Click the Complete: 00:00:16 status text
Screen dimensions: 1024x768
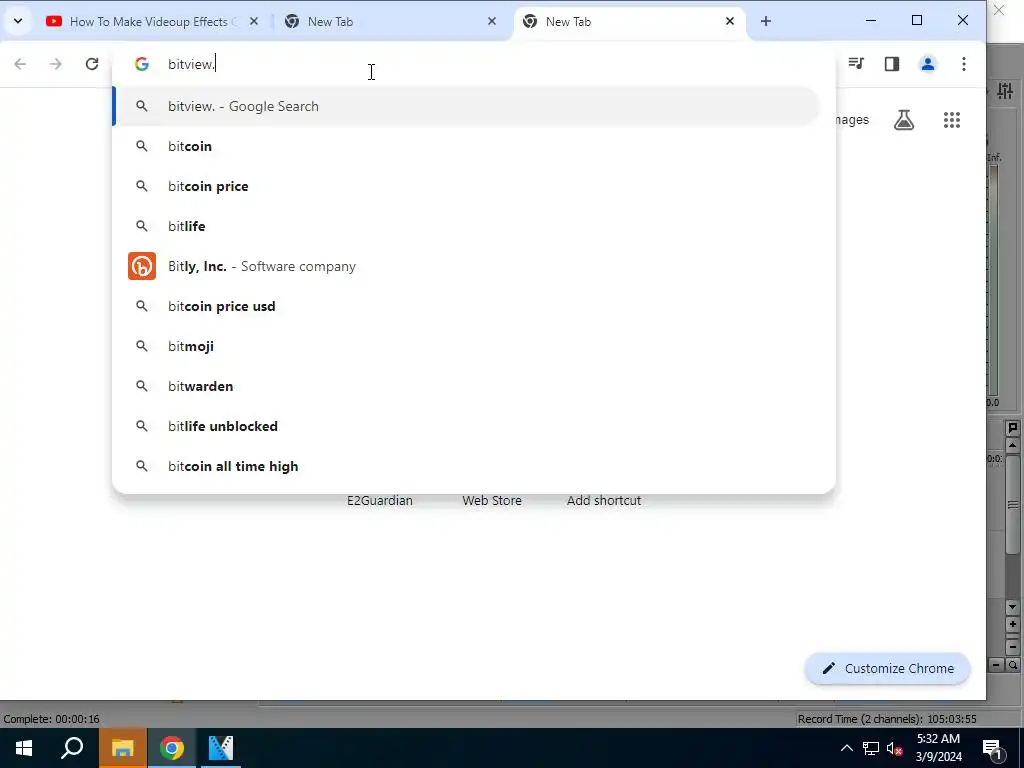(x=52, y=719)
